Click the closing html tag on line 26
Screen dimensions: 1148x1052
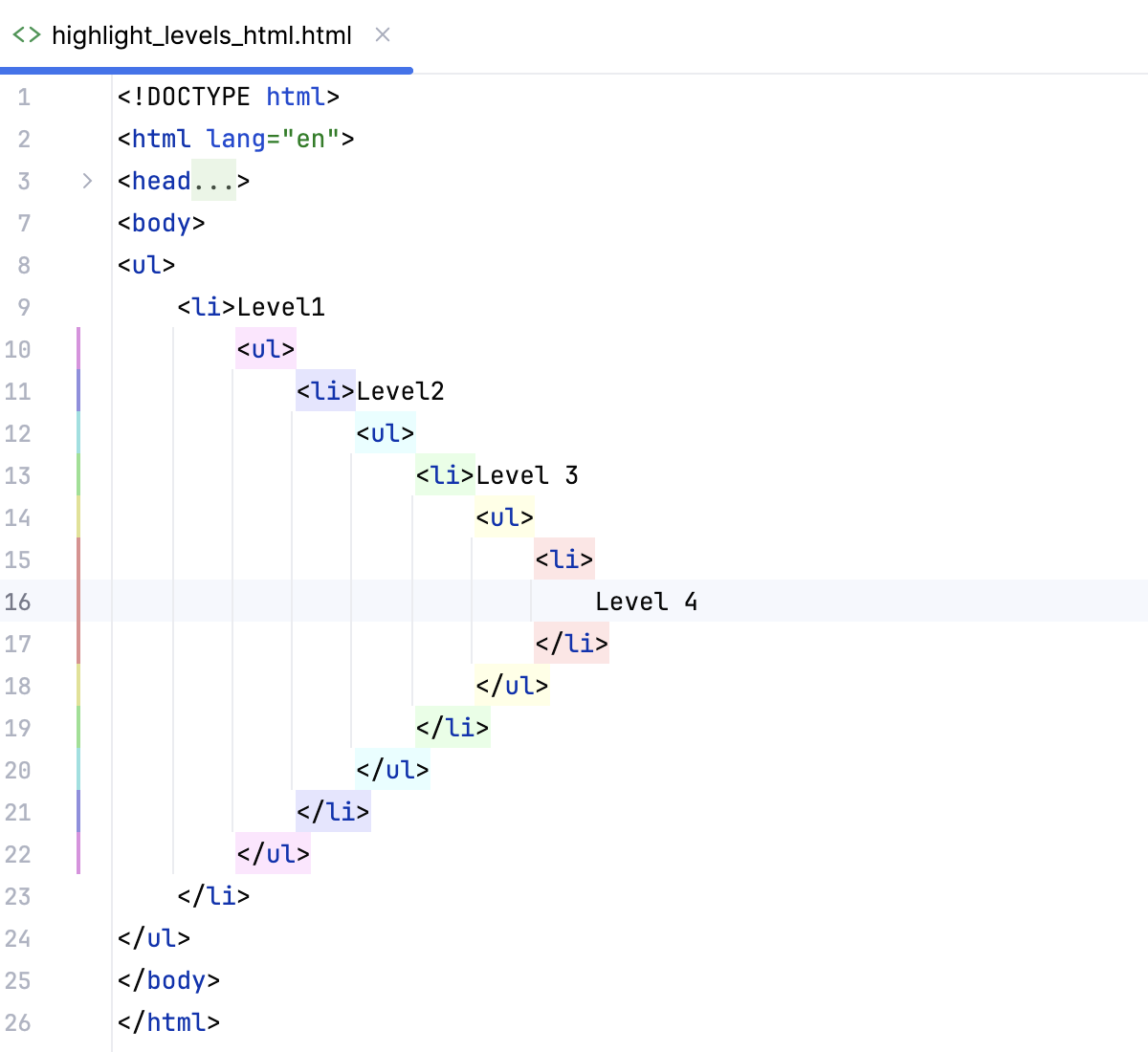point(169,1022)
